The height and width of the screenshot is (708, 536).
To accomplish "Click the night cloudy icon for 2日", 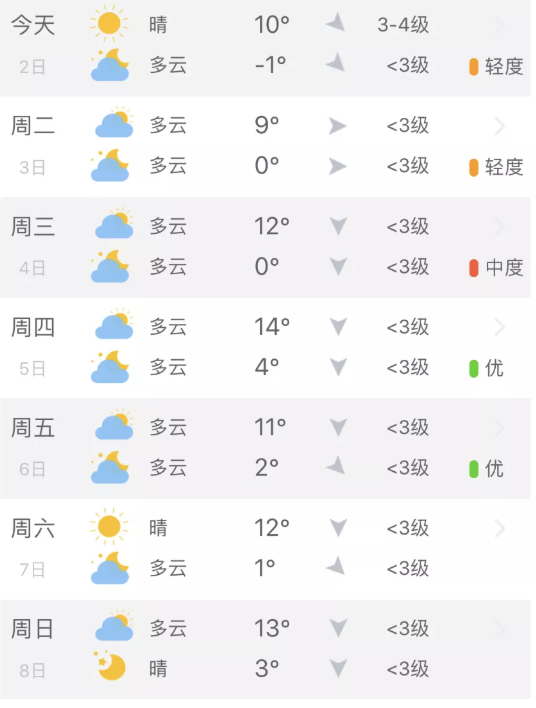I will pos(110,65).
